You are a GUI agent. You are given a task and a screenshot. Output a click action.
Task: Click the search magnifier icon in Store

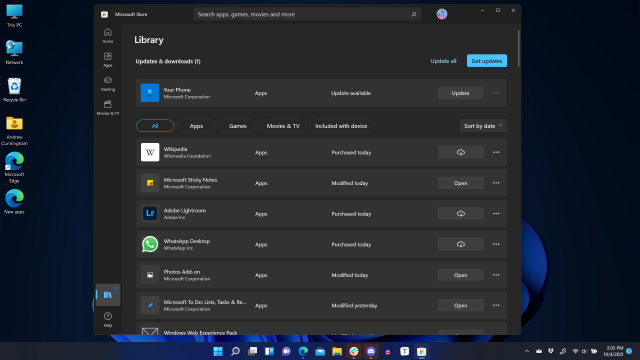[414, 14]
